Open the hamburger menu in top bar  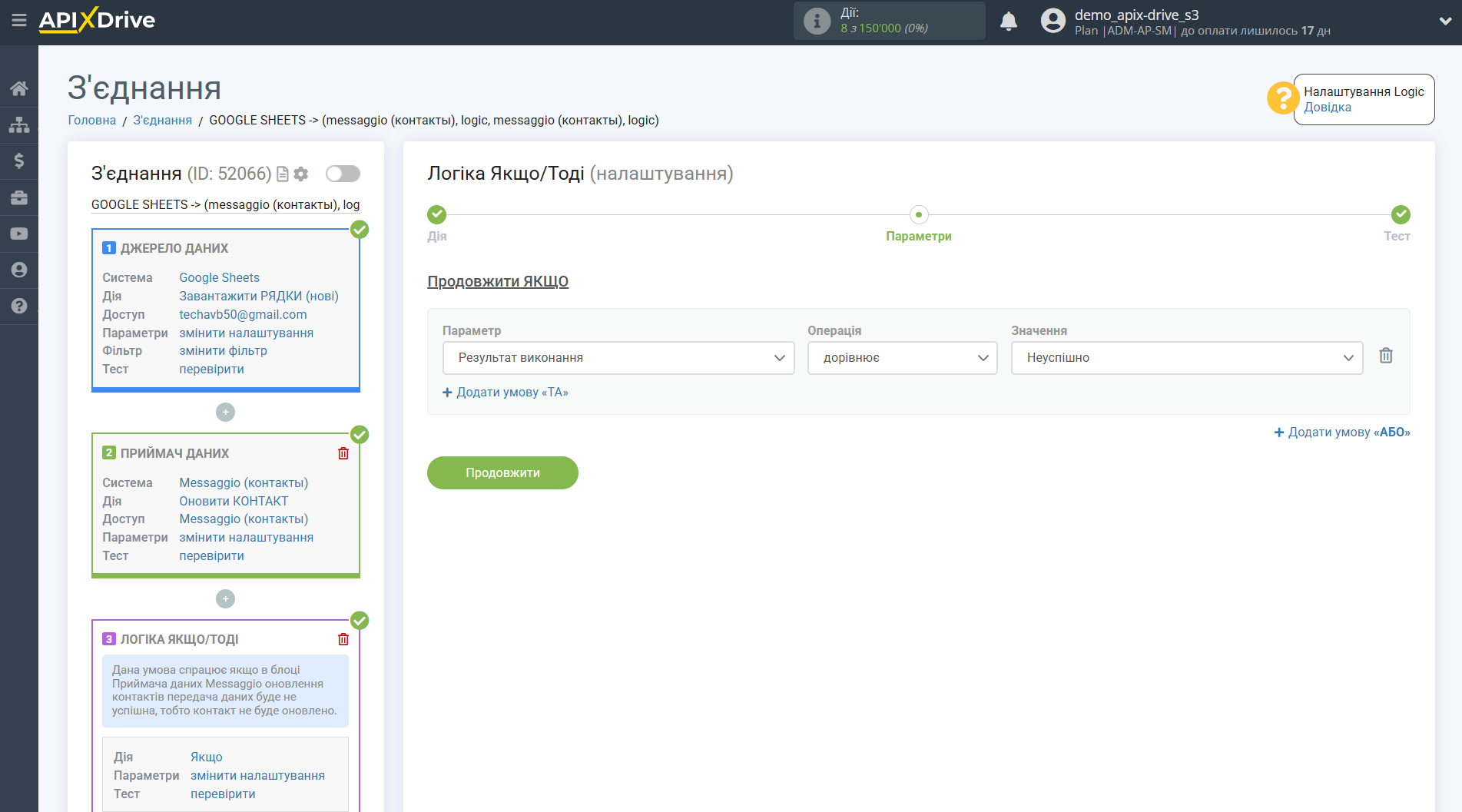(x=19, y=21)
